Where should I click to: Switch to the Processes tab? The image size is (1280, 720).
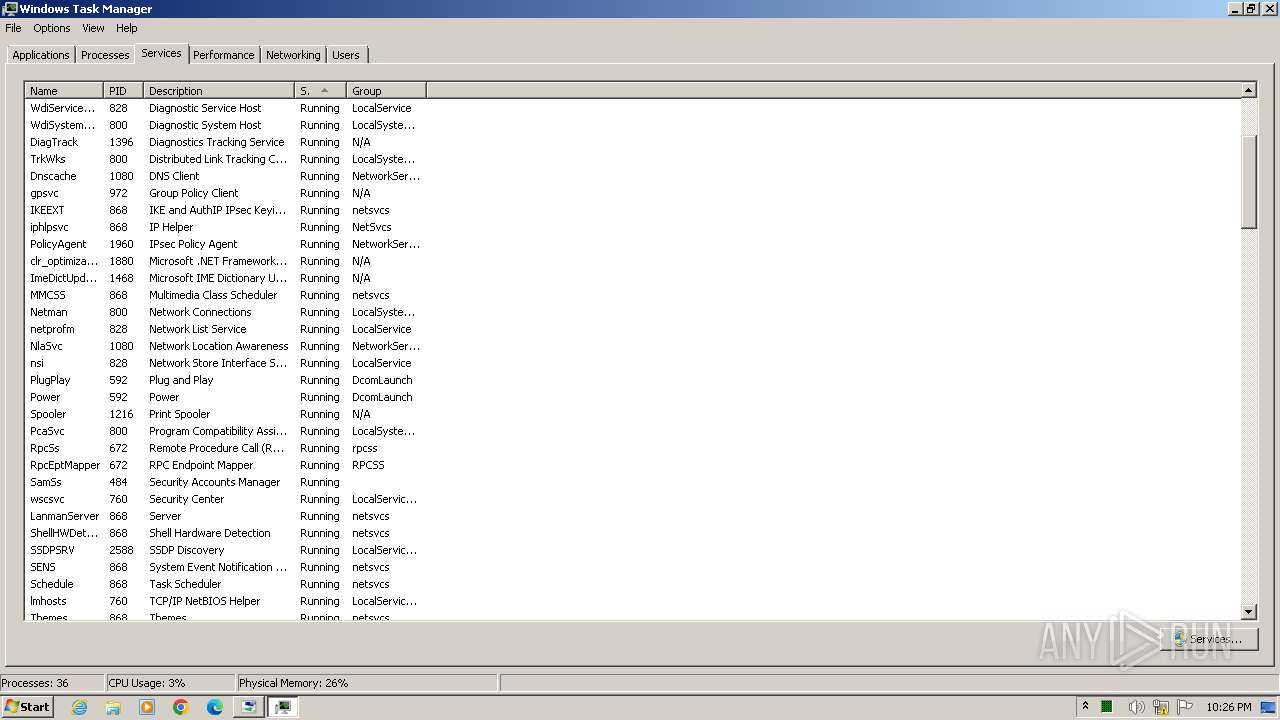click(105, 55)
